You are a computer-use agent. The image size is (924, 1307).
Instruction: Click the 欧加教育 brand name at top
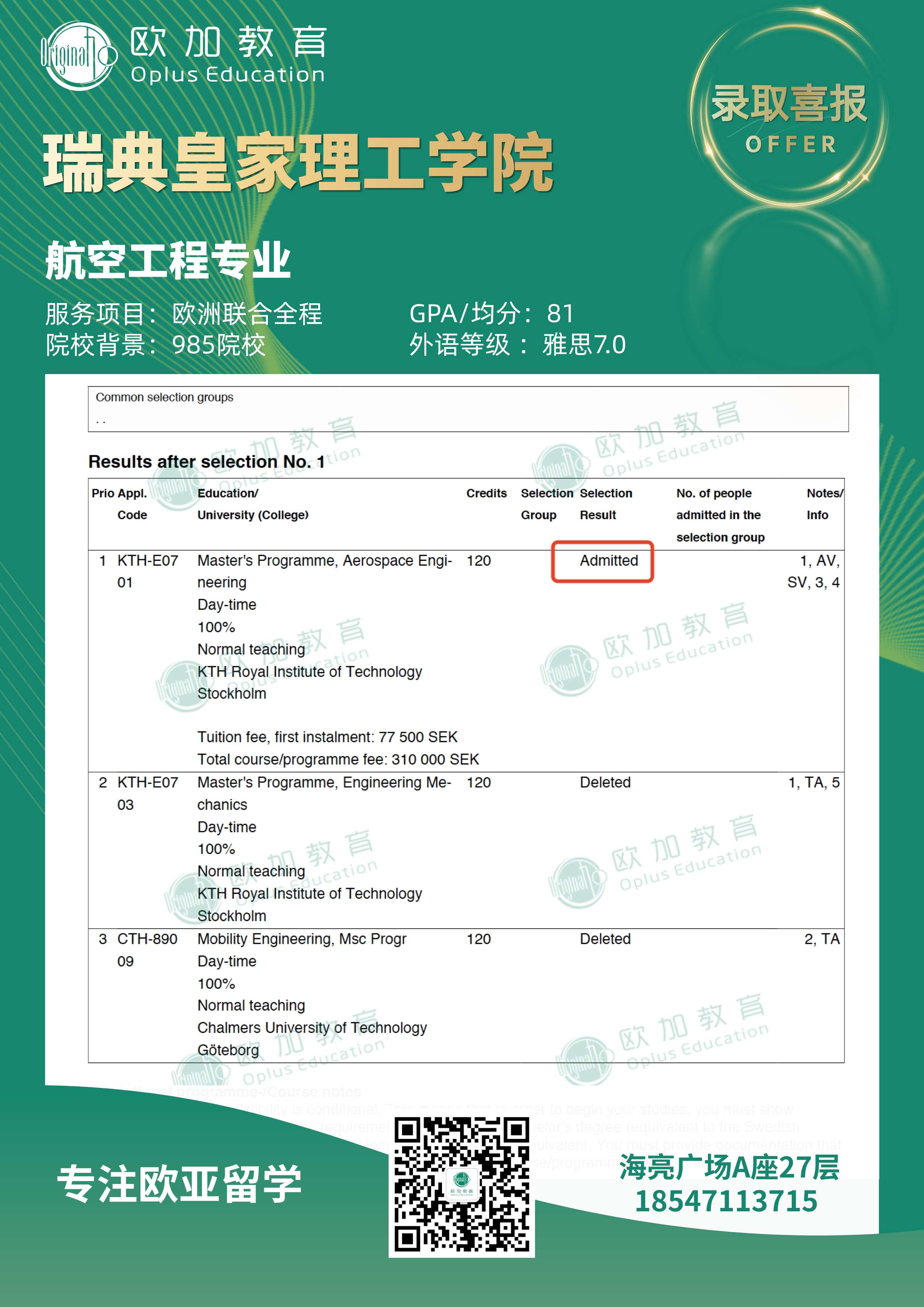click(228, 42)
